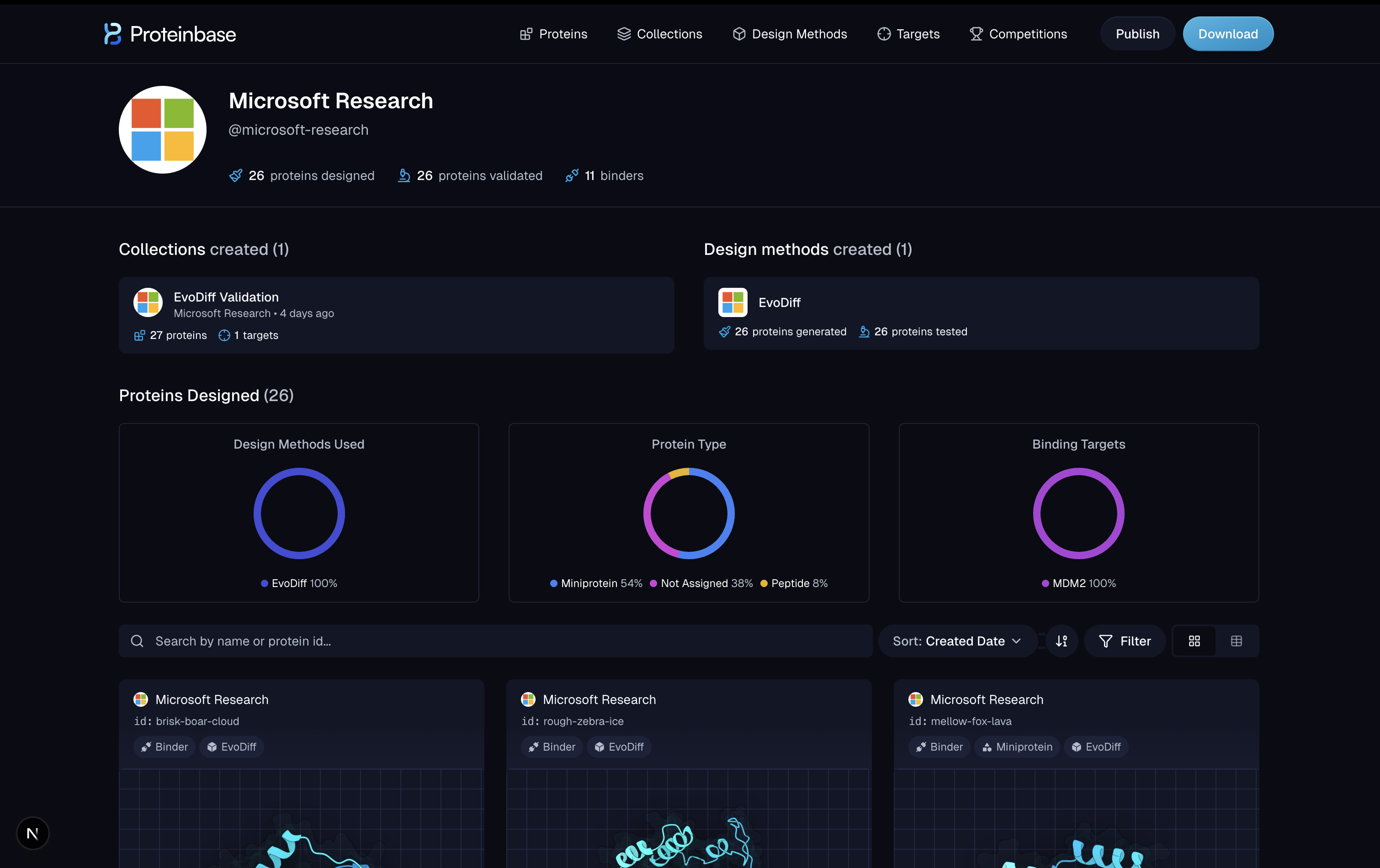Click the Miniprotein tag on mellow-fox-lava
The height and width of the screenshot is (868, 1380).
[x=1017, y=746]
